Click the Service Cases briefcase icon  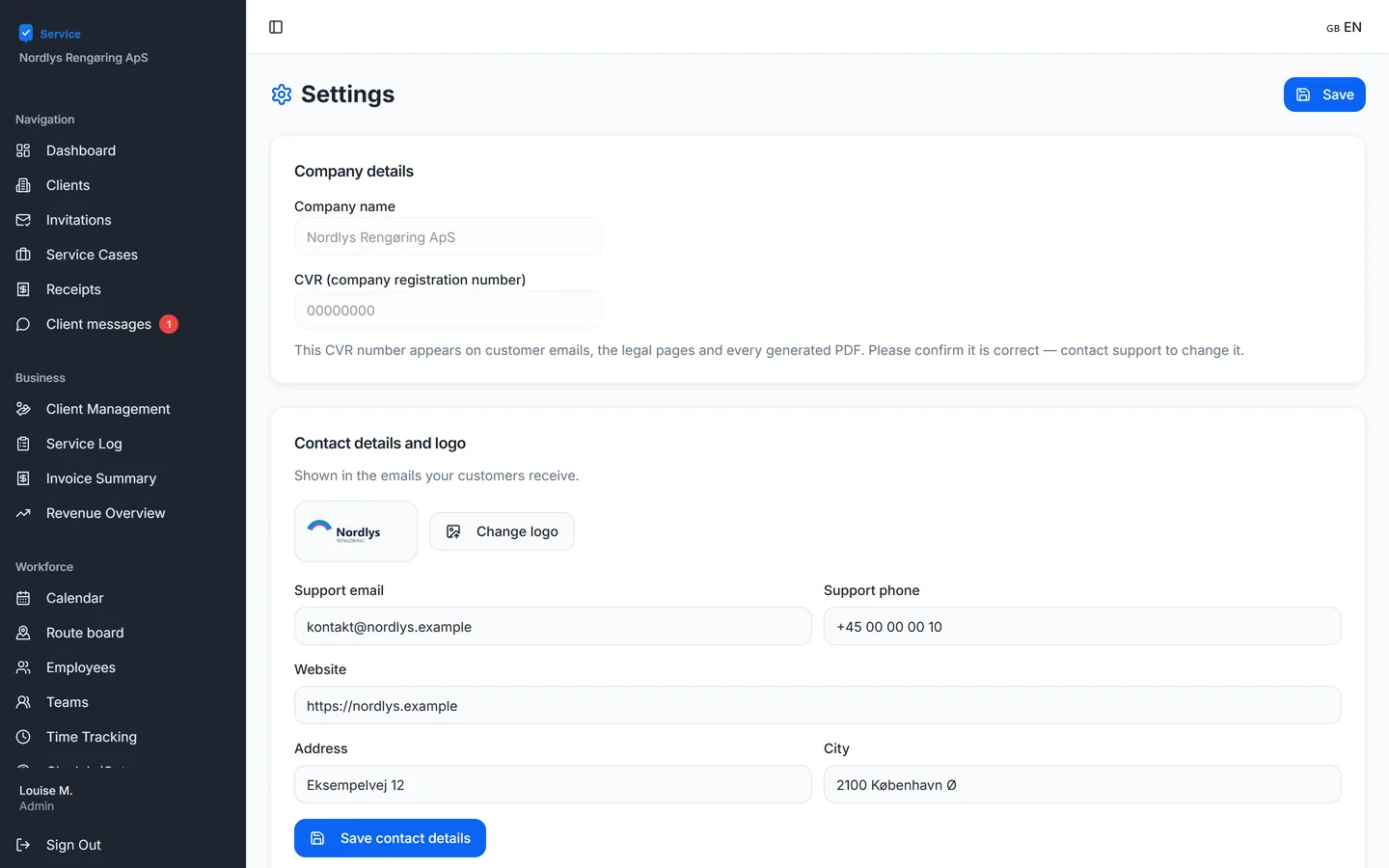[x=23, y=255]
